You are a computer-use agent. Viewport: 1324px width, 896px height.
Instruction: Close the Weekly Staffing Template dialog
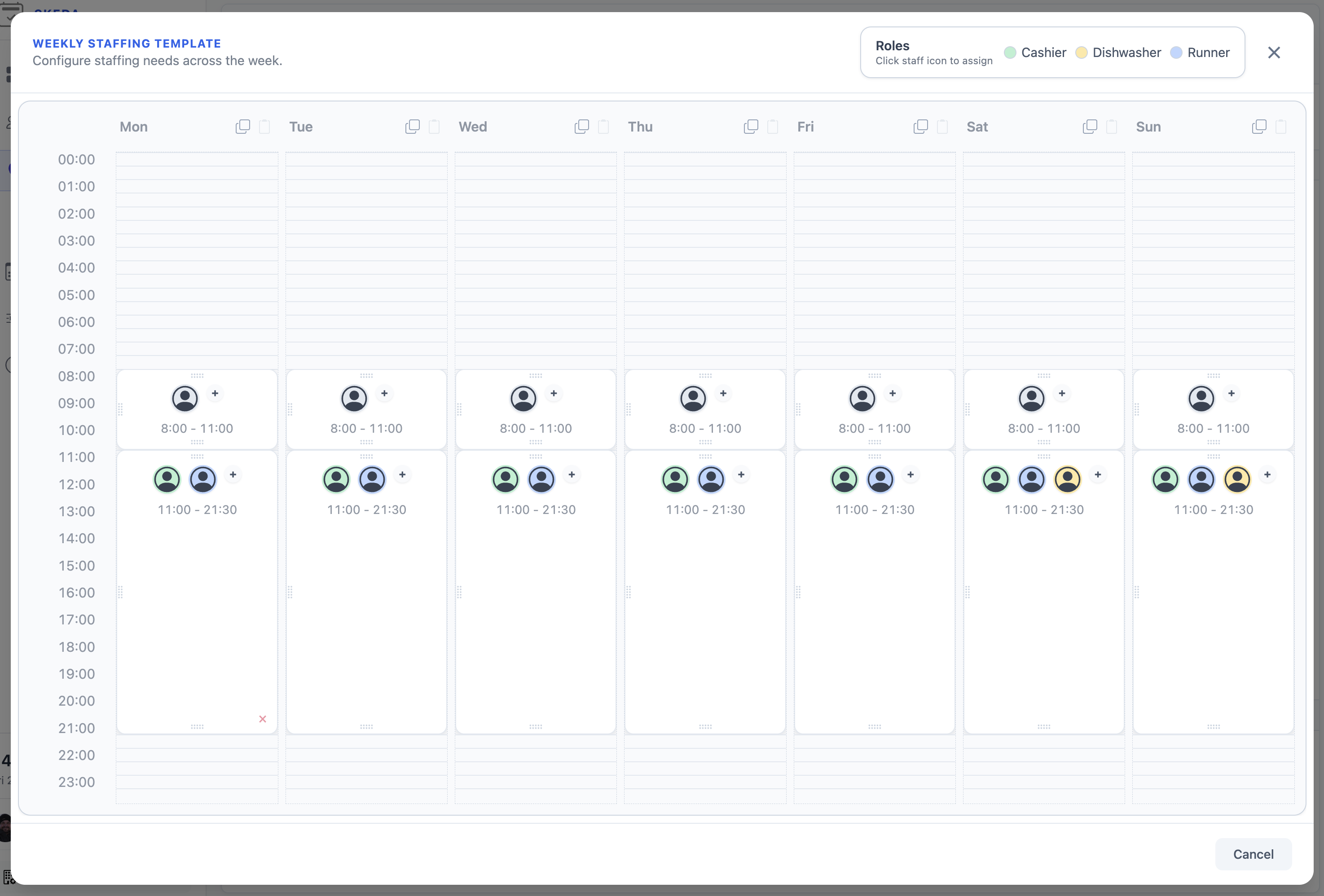(x=1274, y=53)
